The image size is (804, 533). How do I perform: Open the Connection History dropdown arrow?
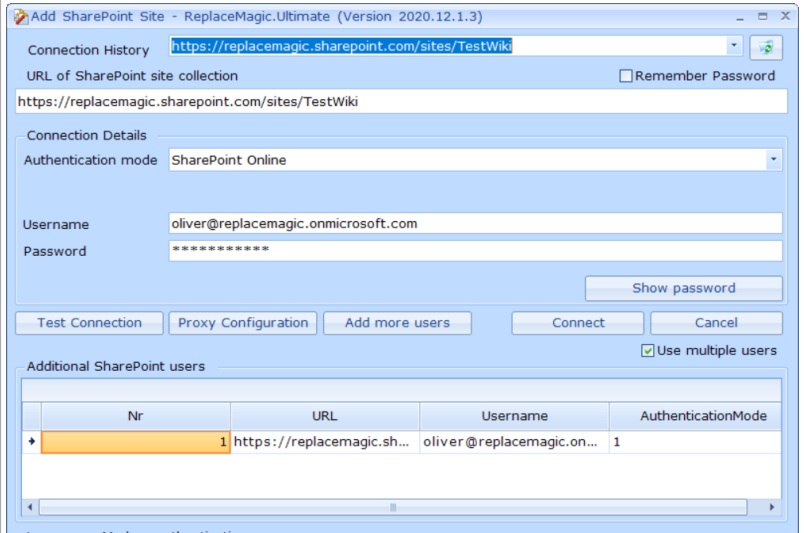coord(734,46)
